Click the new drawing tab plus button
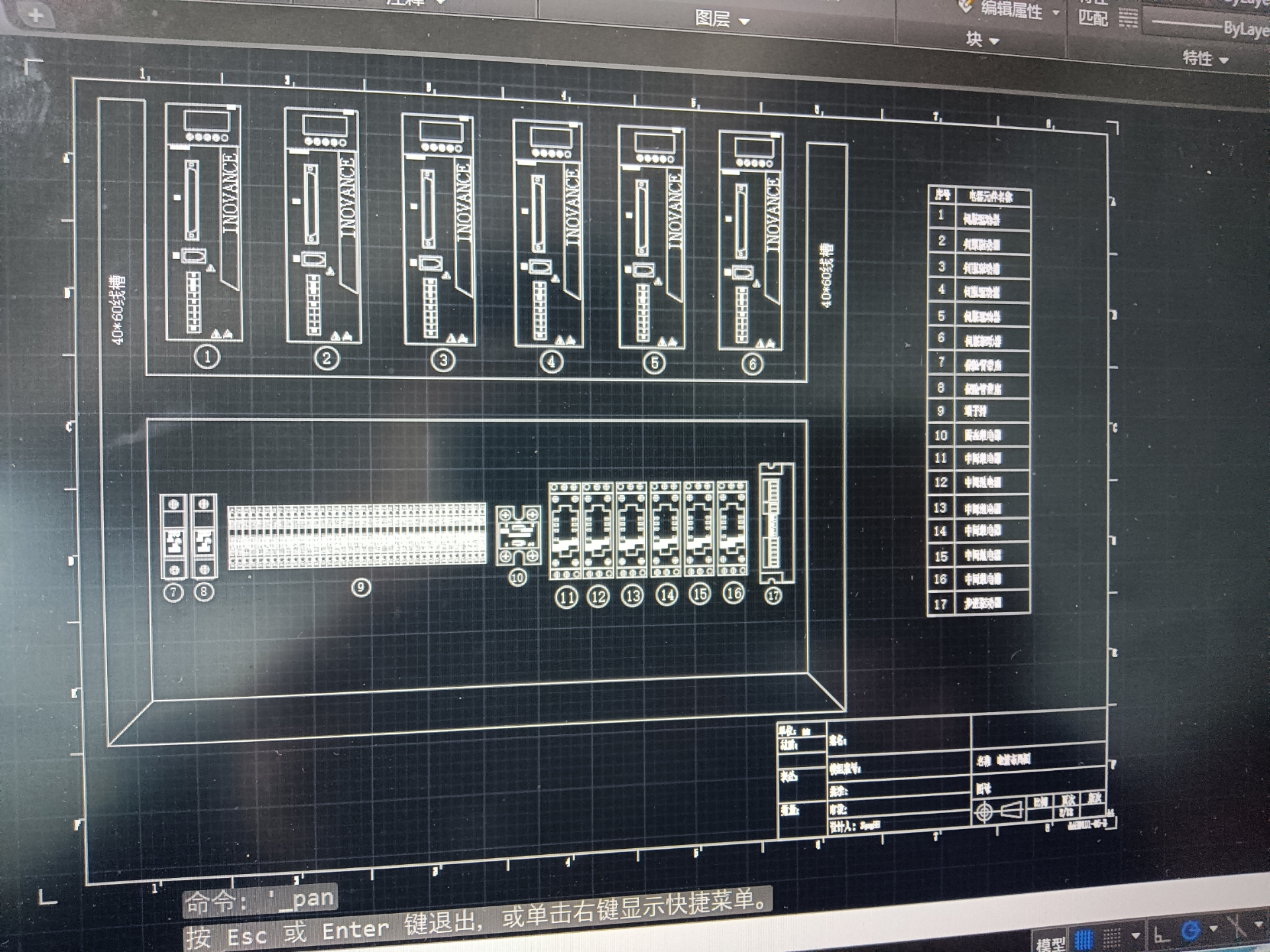This screenshot has height=952, width=1270. pyautogui.click(x=36, y=15)
